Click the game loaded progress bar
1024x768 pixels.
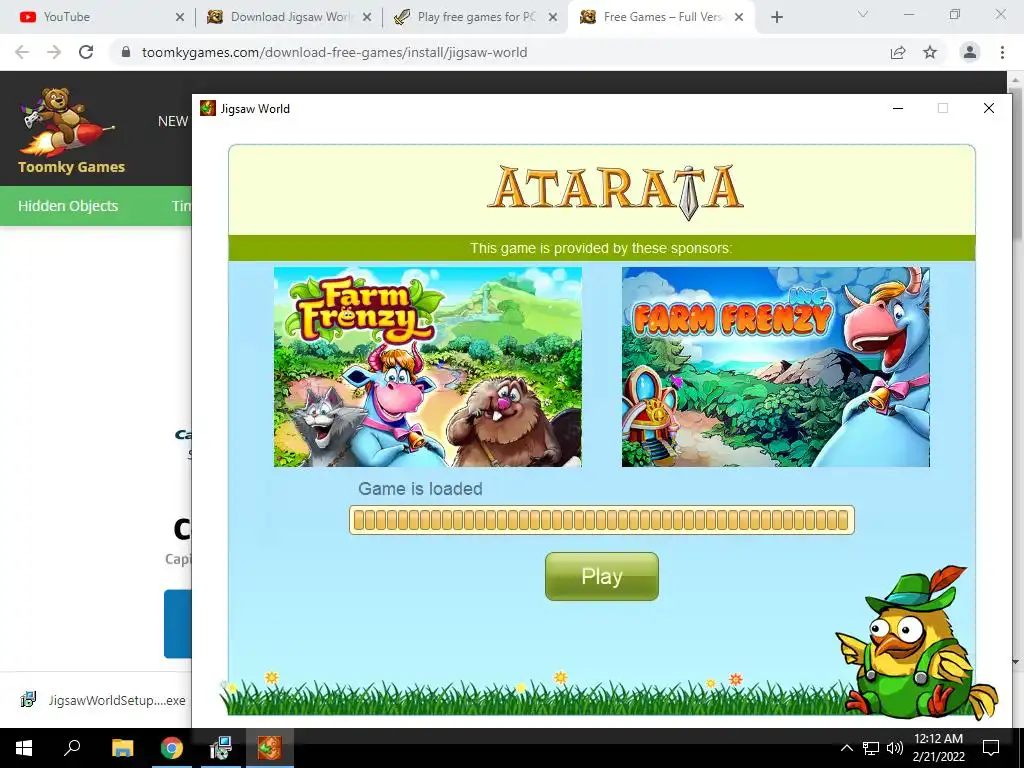click(x=601, y=520)
